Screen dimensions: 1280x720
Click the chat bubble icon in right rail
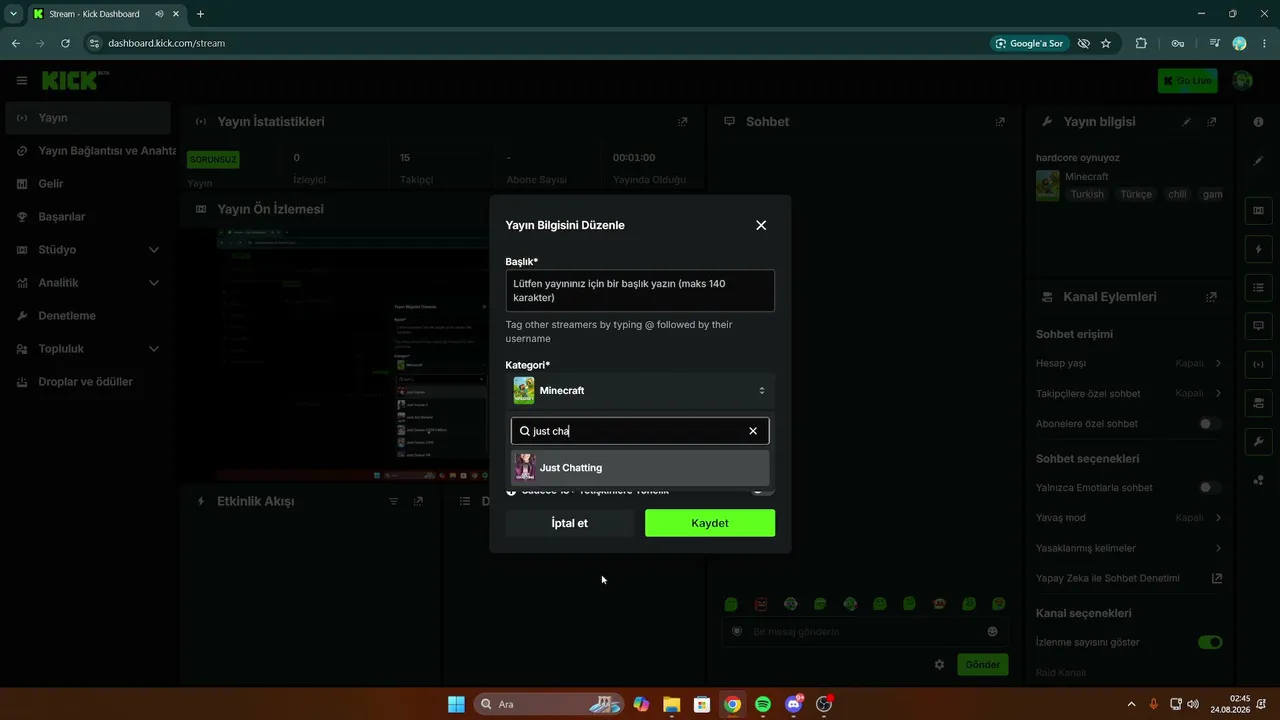(1258, 326)
